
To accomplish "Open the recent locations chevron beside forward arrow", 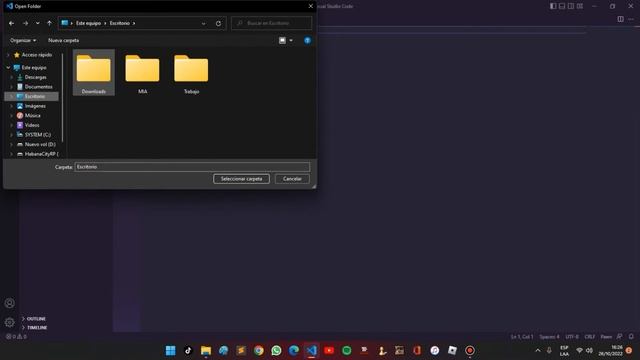I will click(x=38, y=23).
